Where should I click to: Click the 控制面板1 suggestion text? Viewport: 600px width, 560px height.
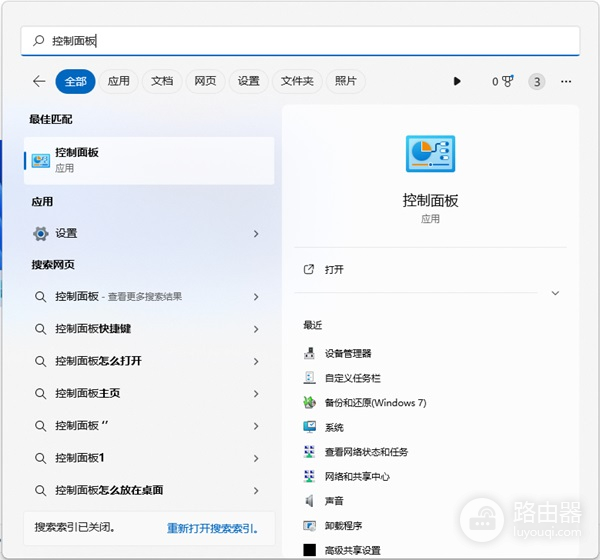80,458
